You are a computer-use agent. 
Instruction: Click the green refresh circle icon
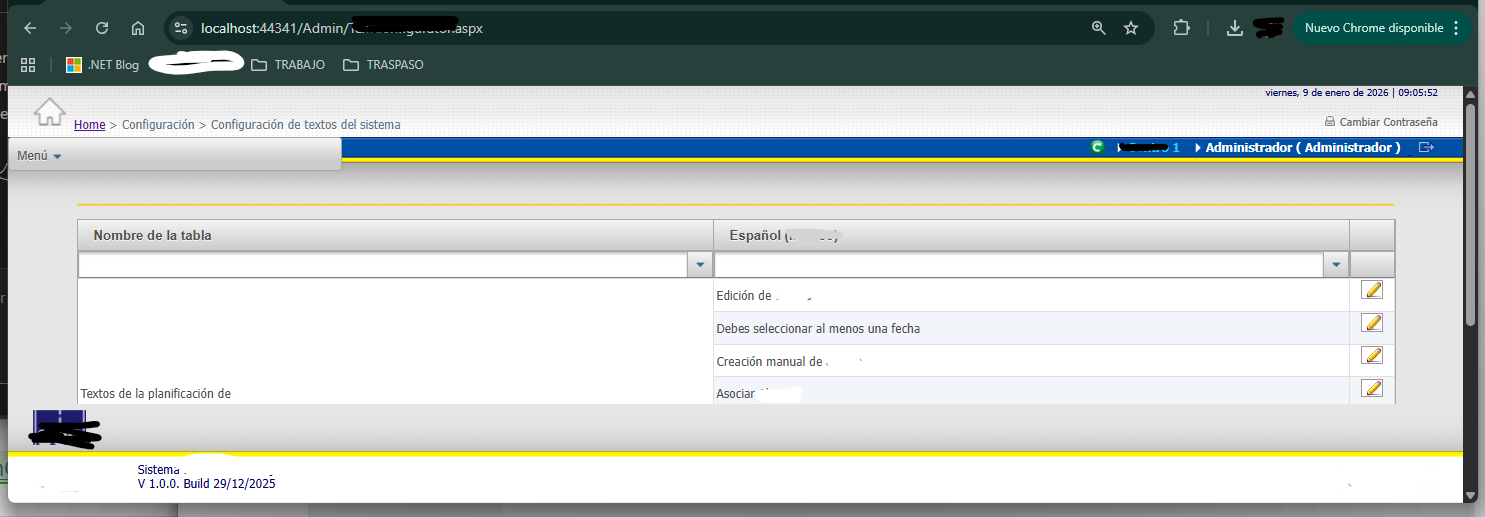click(x=1097, y=147)
